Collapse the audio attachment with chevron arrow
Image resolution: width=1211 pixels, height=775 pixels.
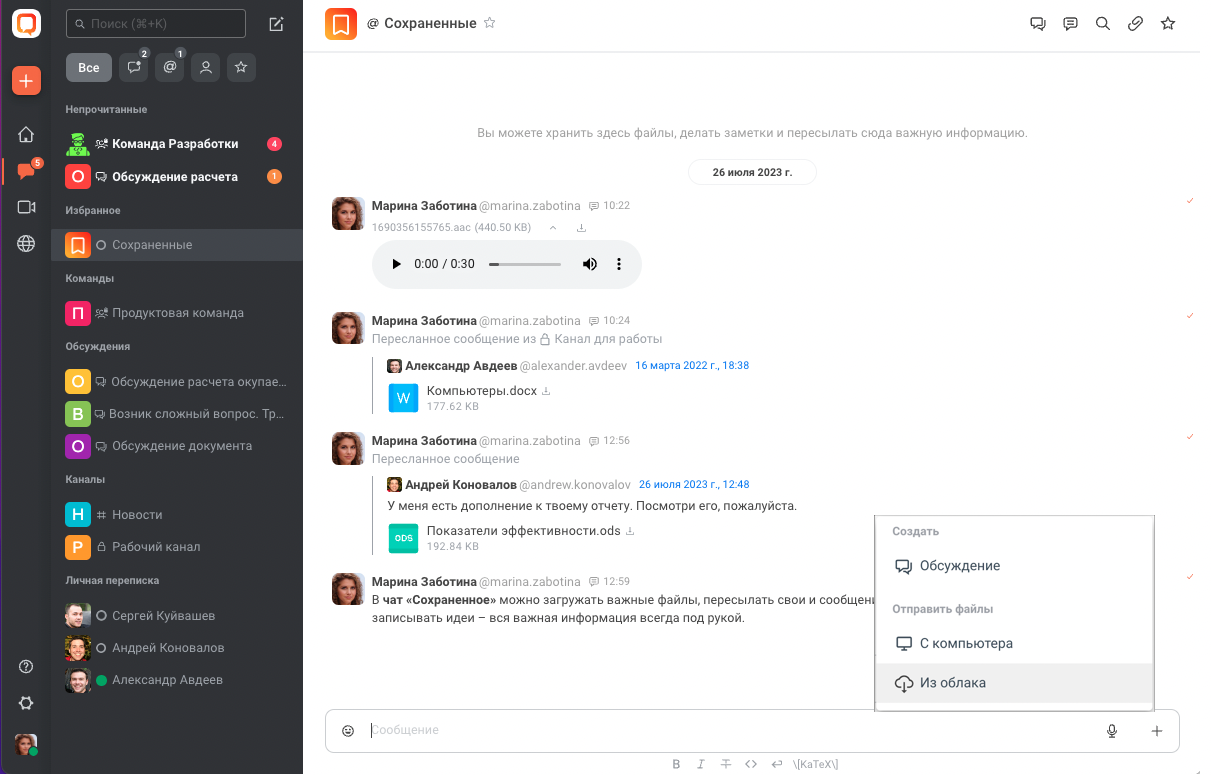point(552,228)
